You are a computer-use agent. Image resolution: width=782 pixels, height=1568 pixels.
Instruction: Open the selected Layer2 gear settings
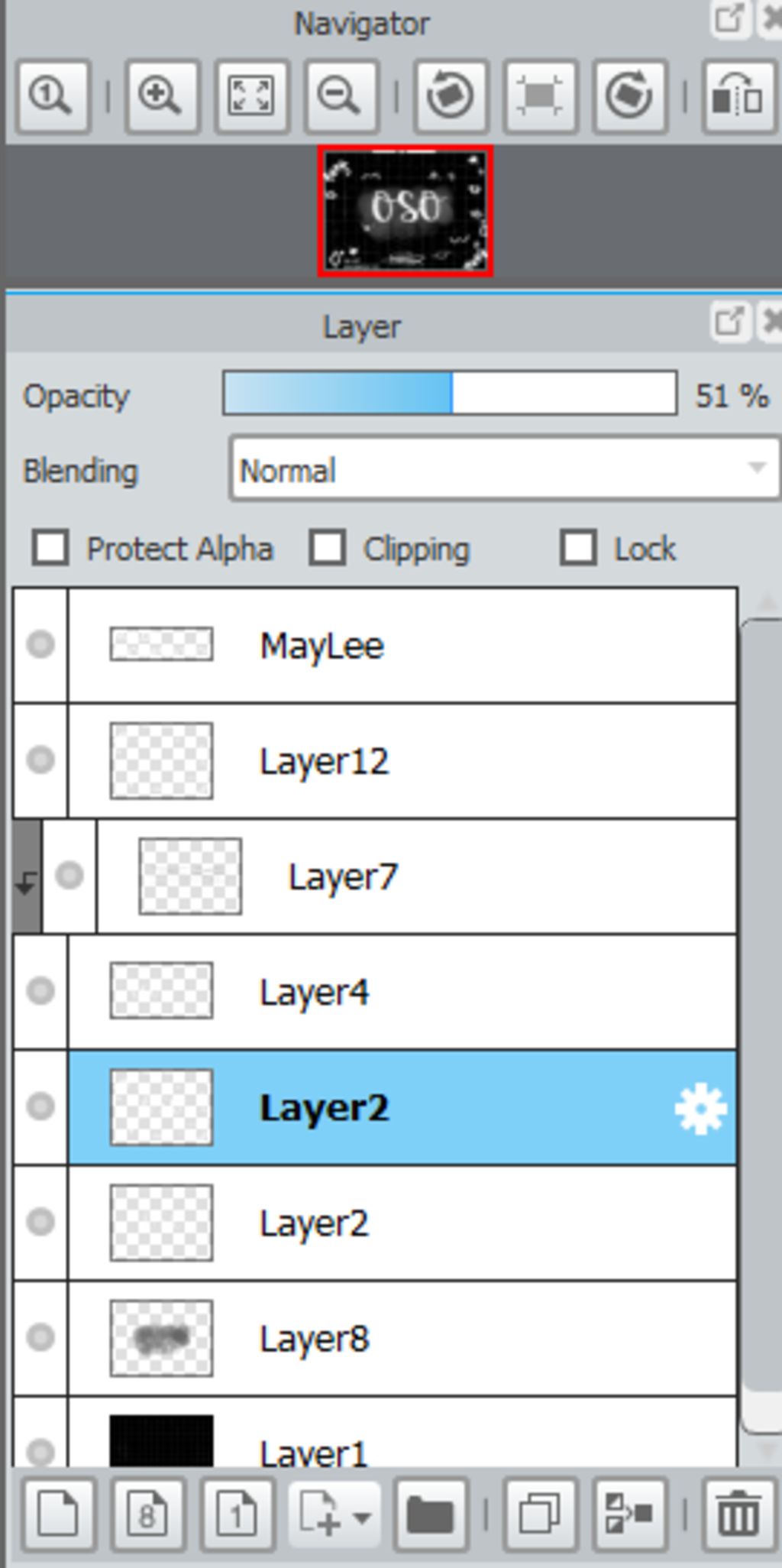700,1109
